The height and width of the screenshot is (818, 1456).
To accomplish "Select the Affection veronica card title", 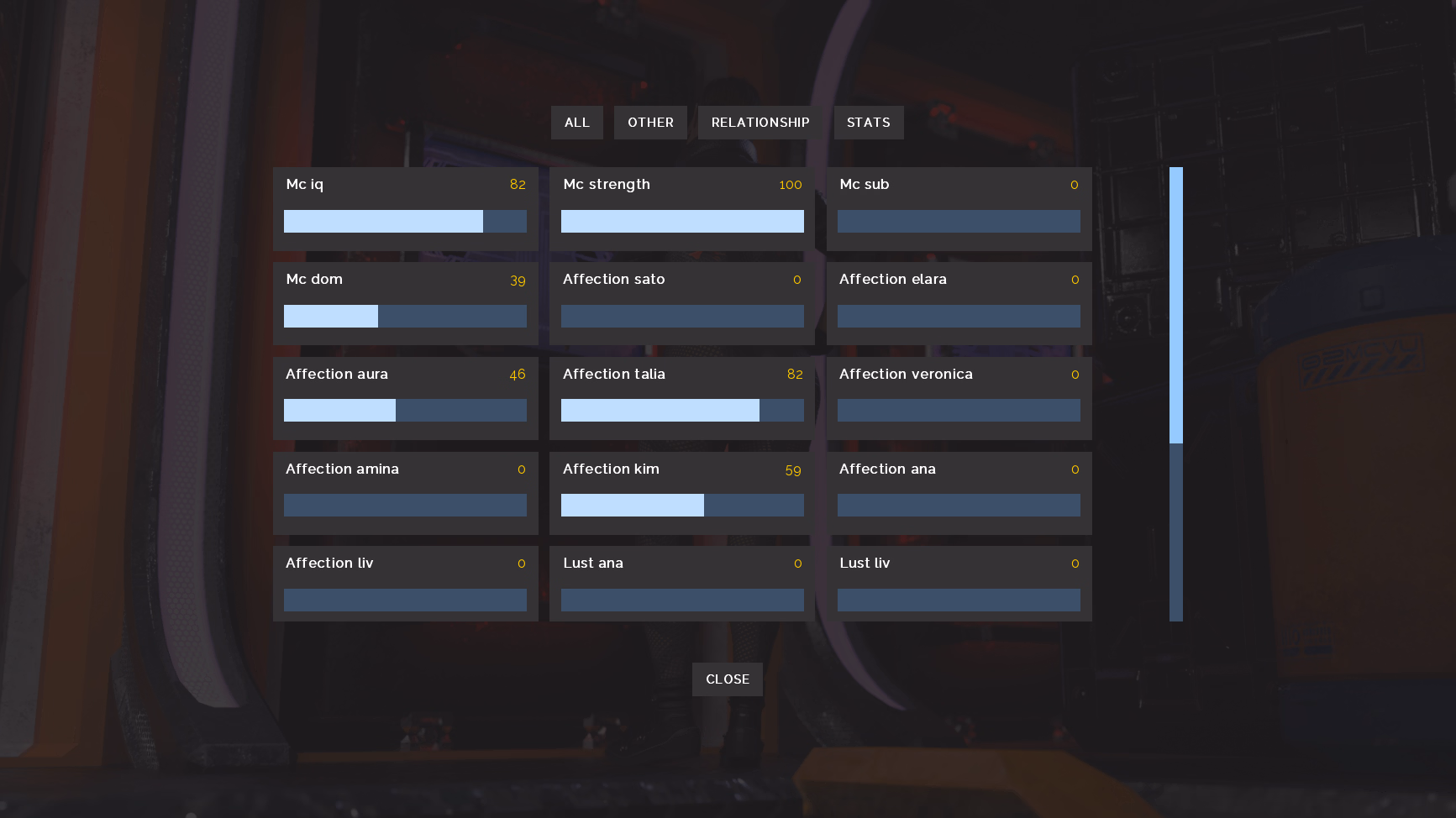I will click(906, 375).
